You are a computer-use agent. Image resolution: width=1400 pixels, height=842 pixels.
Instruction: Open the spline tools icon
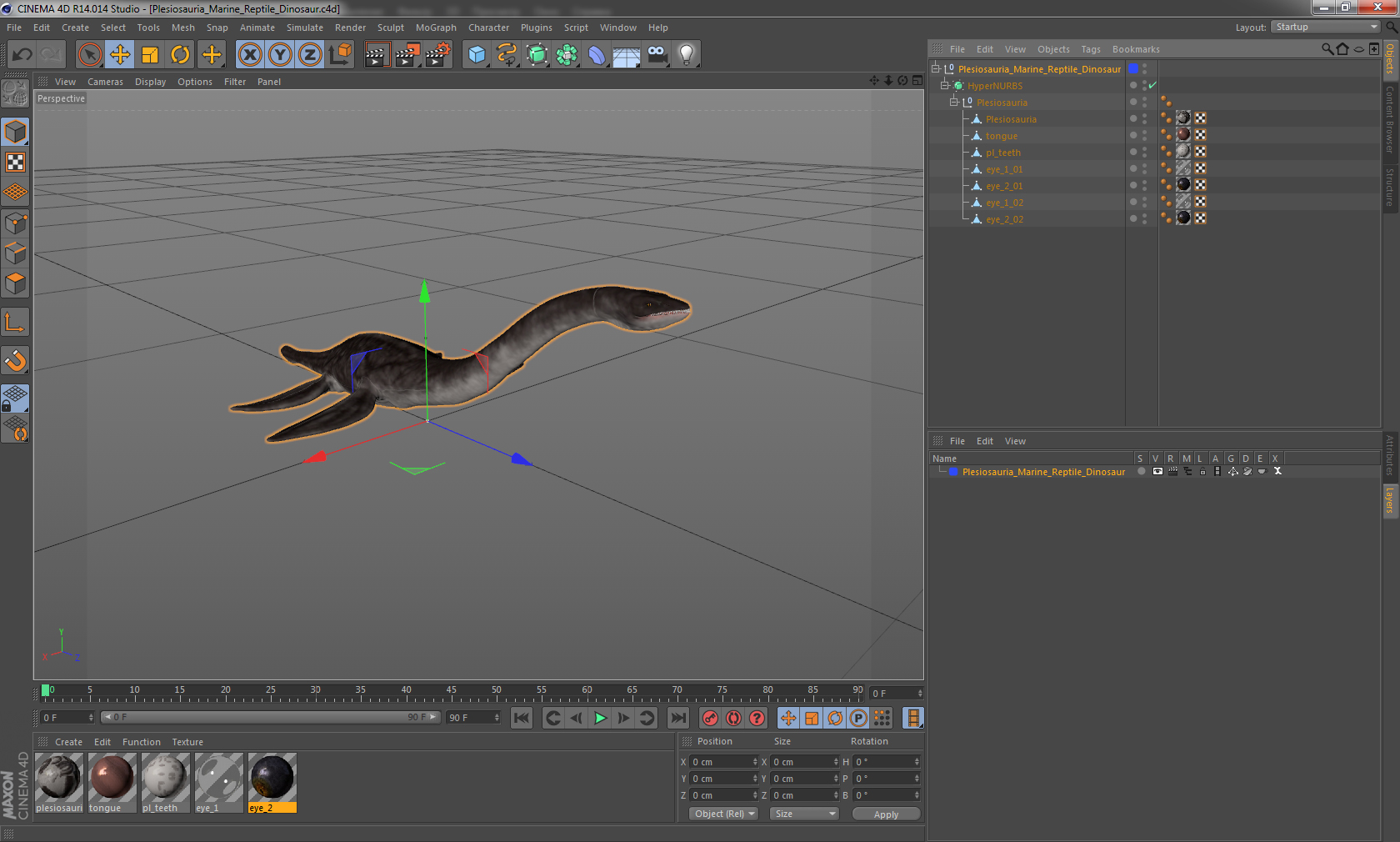[507, 55]
